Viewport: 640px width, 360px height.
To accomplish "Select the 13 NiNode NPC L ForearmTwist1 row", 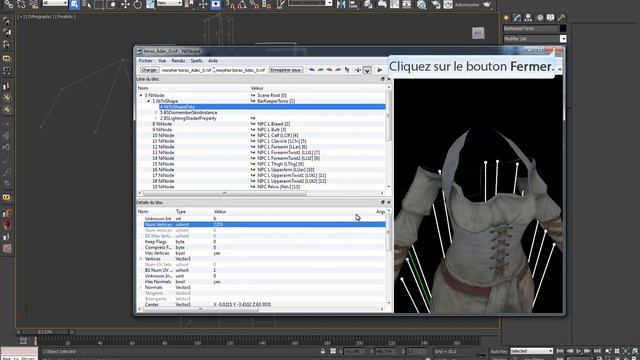I will tap(262, 152).
